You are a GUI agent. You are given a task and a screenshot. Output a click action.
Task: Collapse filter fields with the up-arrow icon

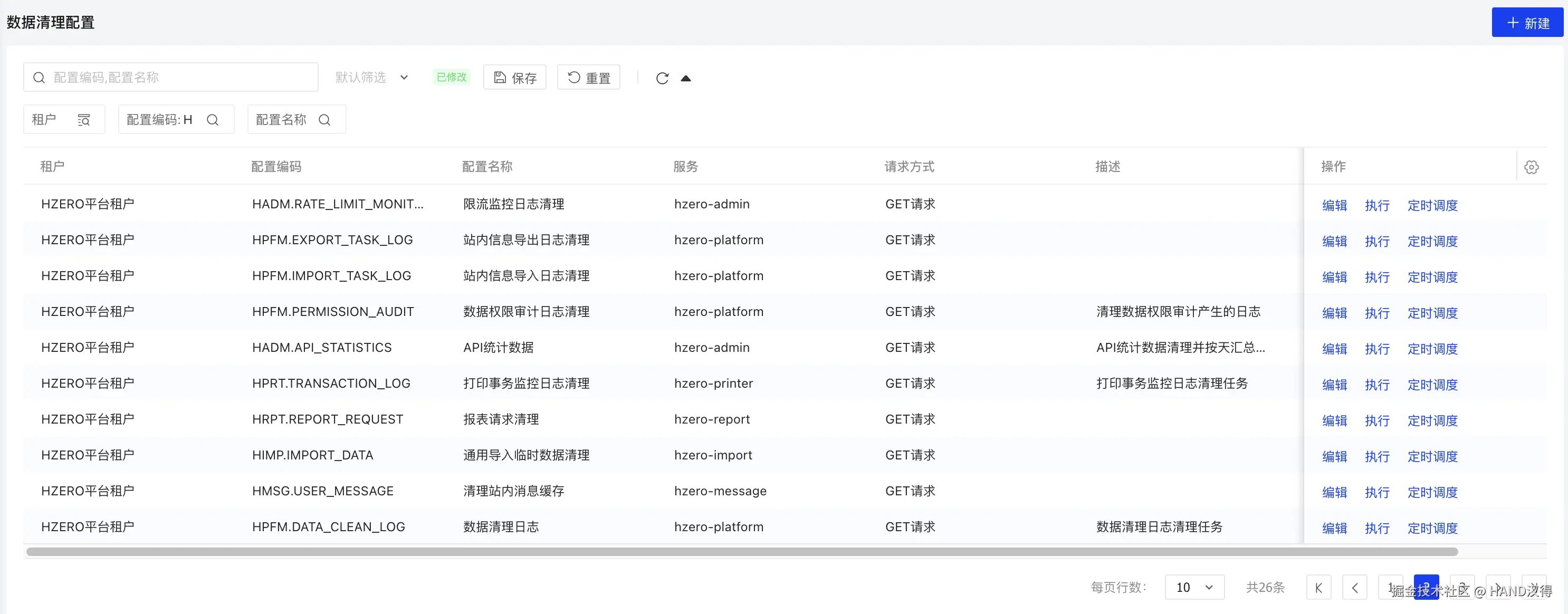pyautogui.click(x=685, y=78)
